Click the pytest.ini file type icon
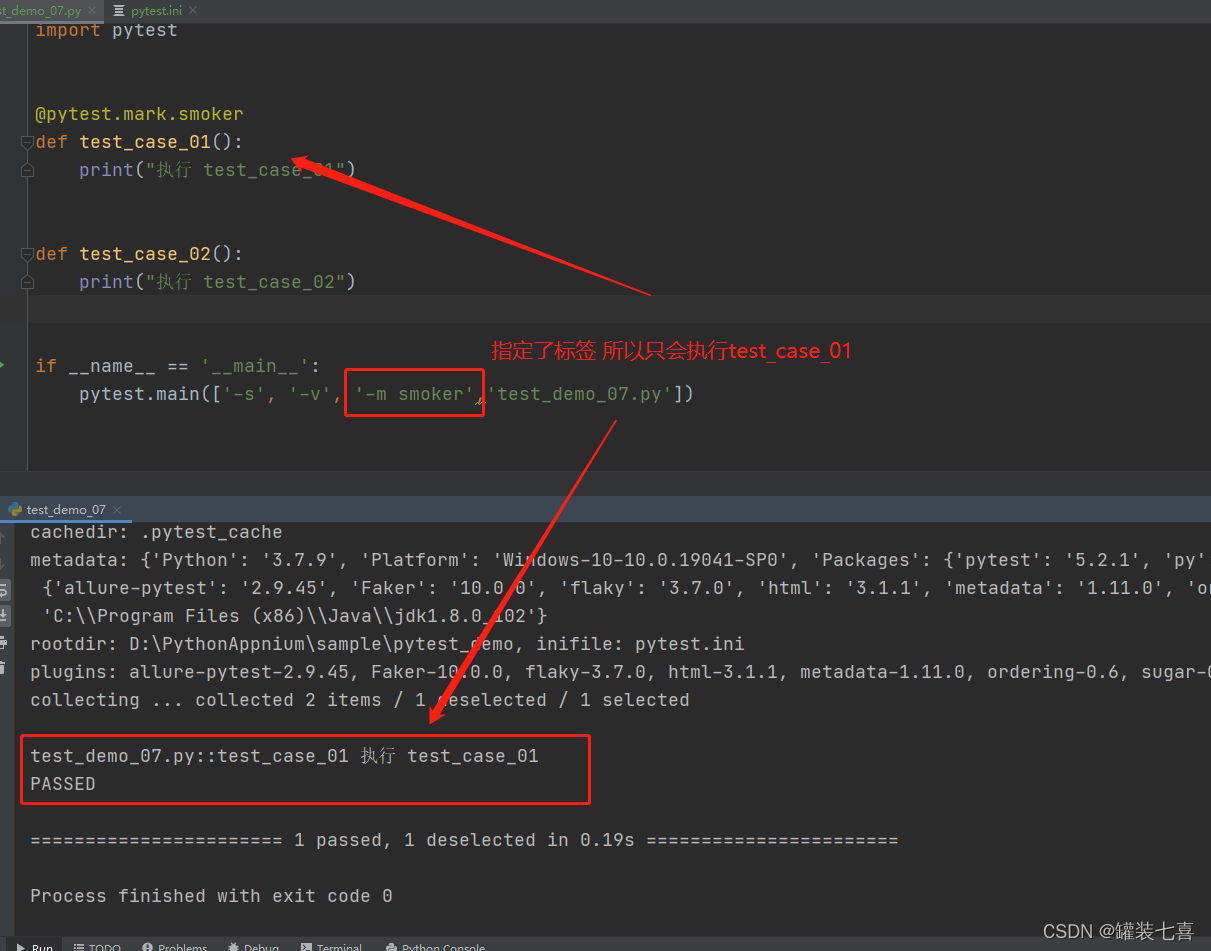This screenshot has width=1211, height=951. point(120,10)
